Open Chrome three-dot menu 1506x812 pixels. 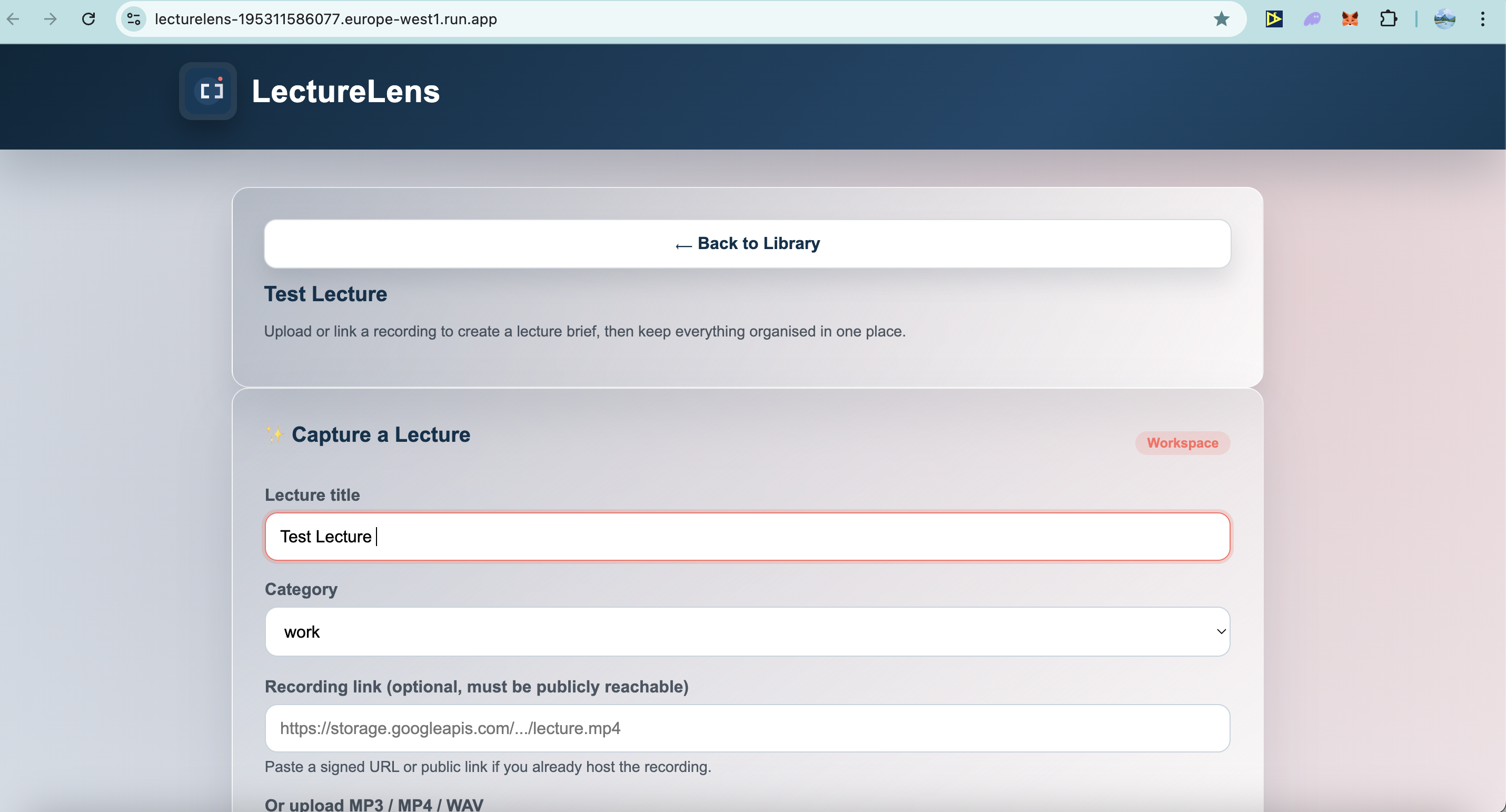click(x=1483, y=19)
